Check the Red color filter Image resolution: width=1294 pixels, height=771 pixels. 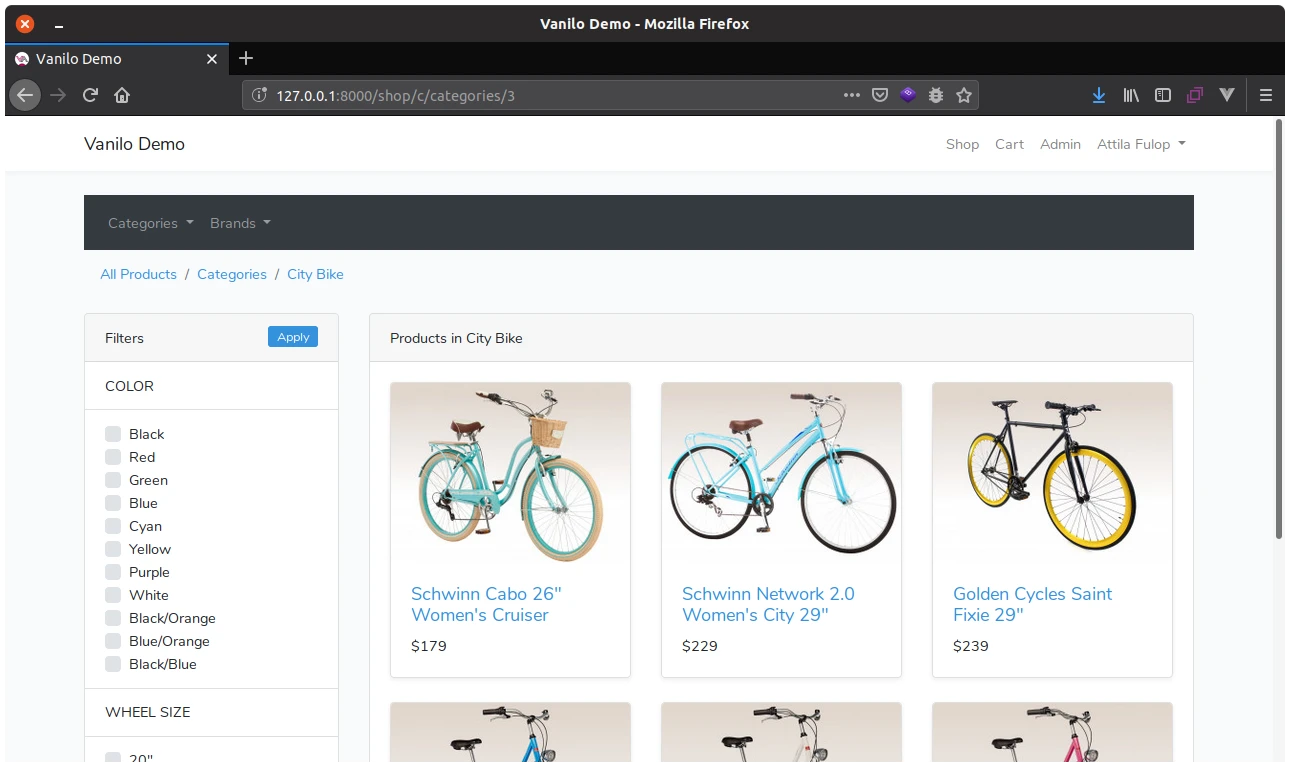click(x=113, y=457)
